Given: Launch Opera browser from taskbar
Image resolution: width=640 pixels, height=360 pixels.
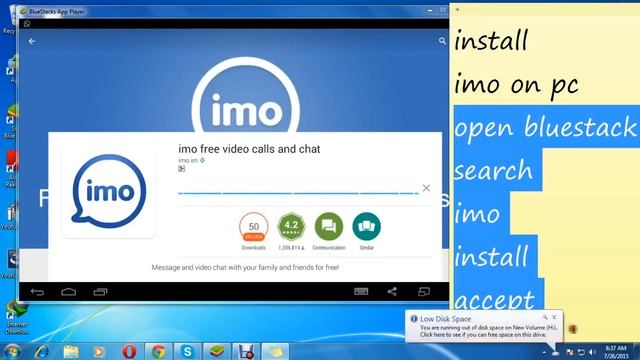Looking at the screenshot, I should tap(129, 351).
